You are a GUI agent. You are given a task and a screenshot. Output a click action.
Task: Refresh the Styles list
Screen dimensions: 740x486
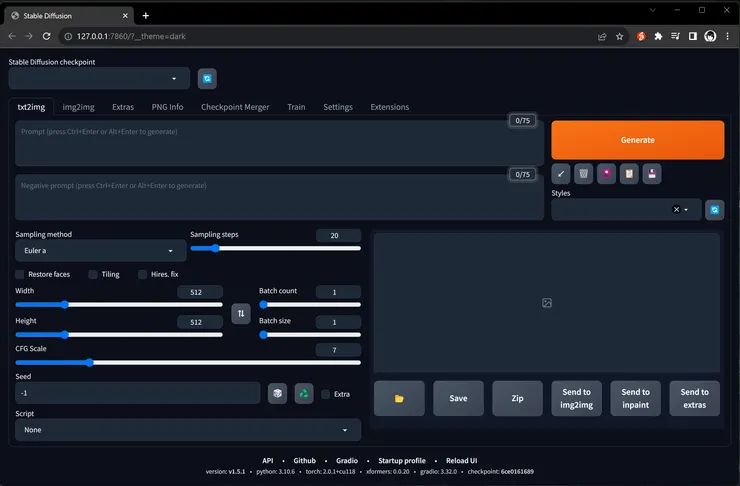(715, 209)
